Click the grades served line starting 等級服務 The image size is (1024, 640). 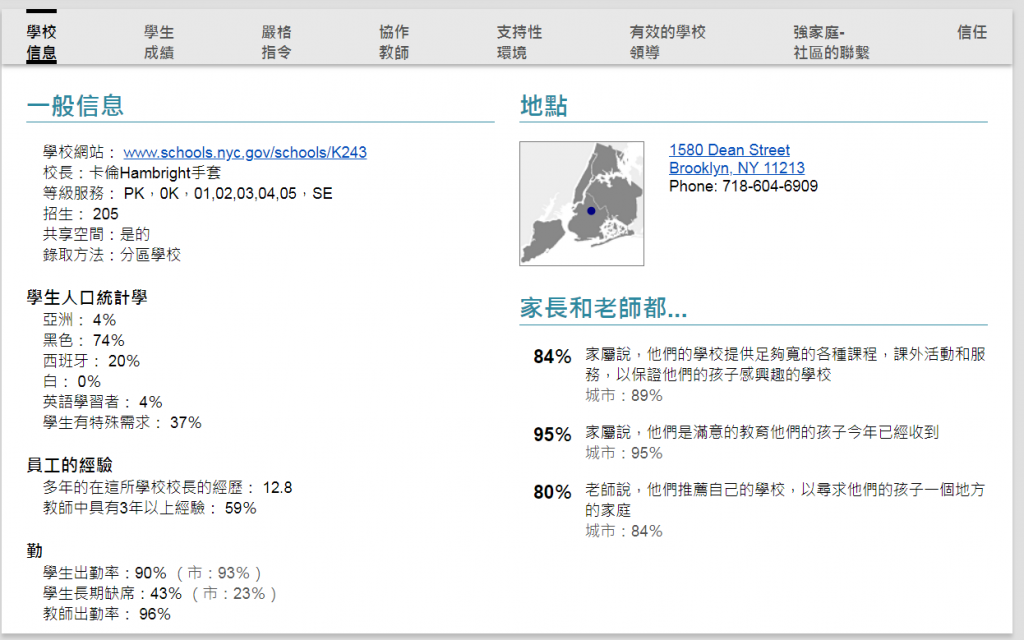187,193
